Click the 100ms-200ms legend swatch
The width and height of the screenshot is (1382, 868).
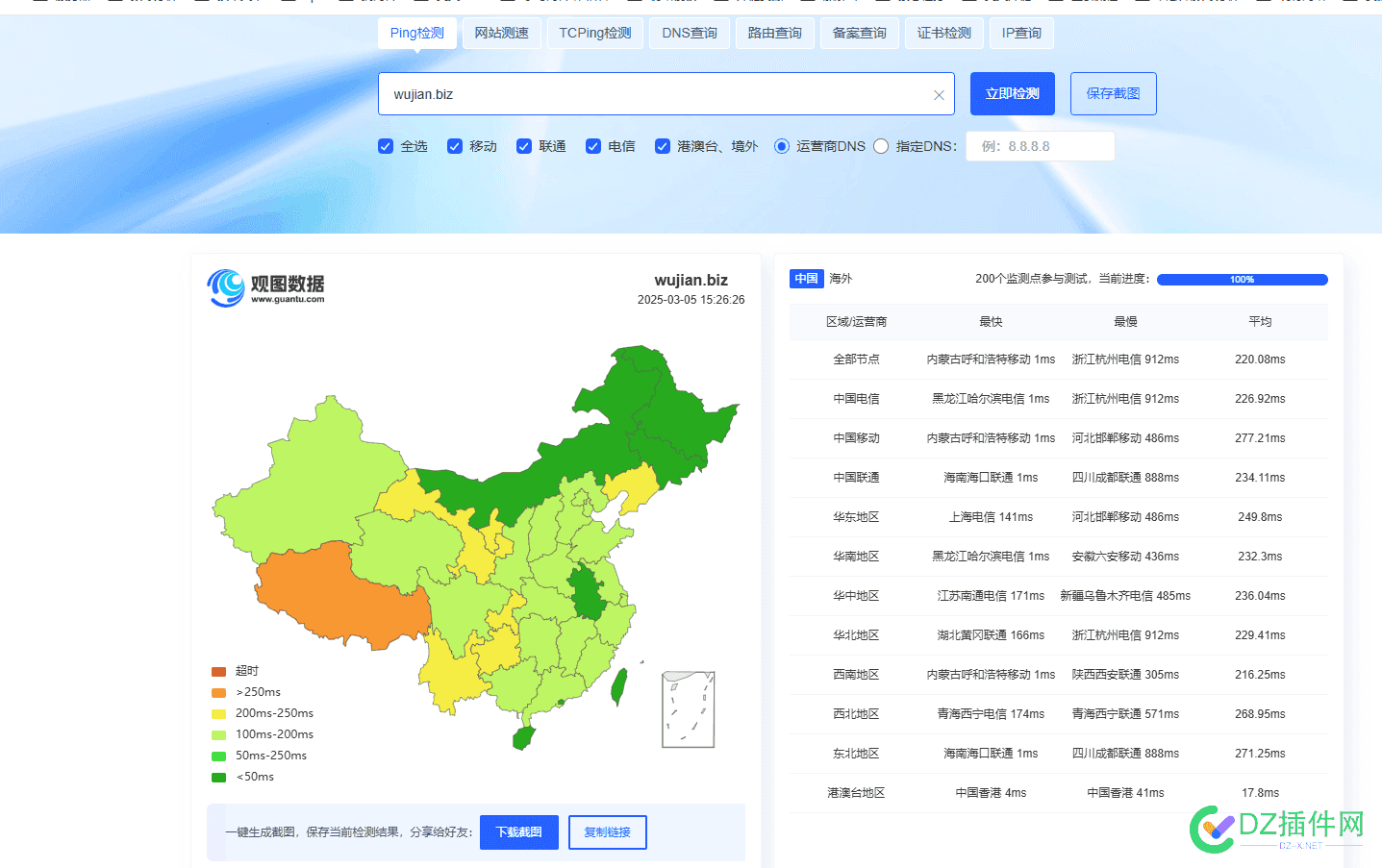coord(218,734)
